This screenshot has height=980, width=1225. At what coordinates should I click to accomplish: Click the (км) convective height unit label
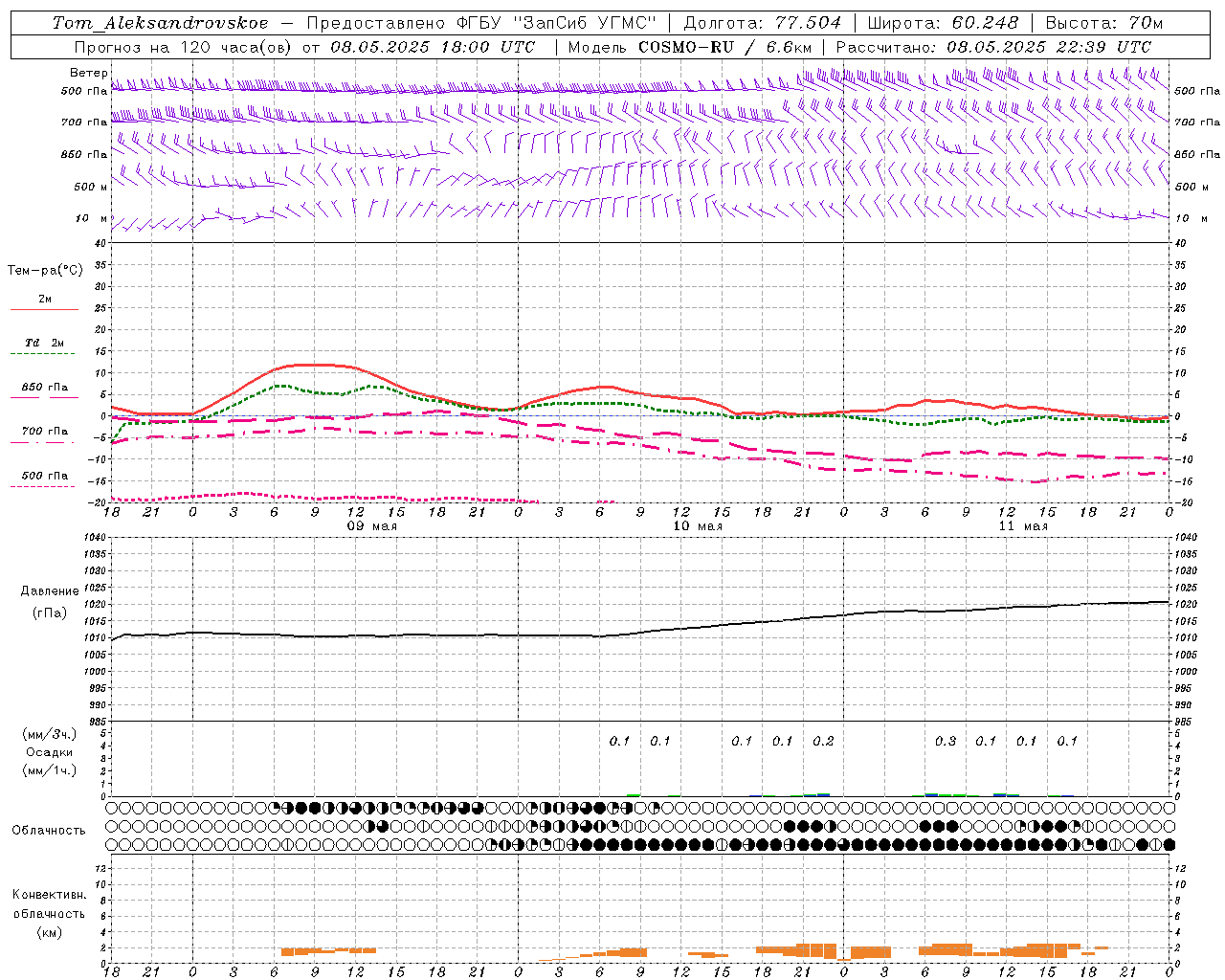(49, 932)
